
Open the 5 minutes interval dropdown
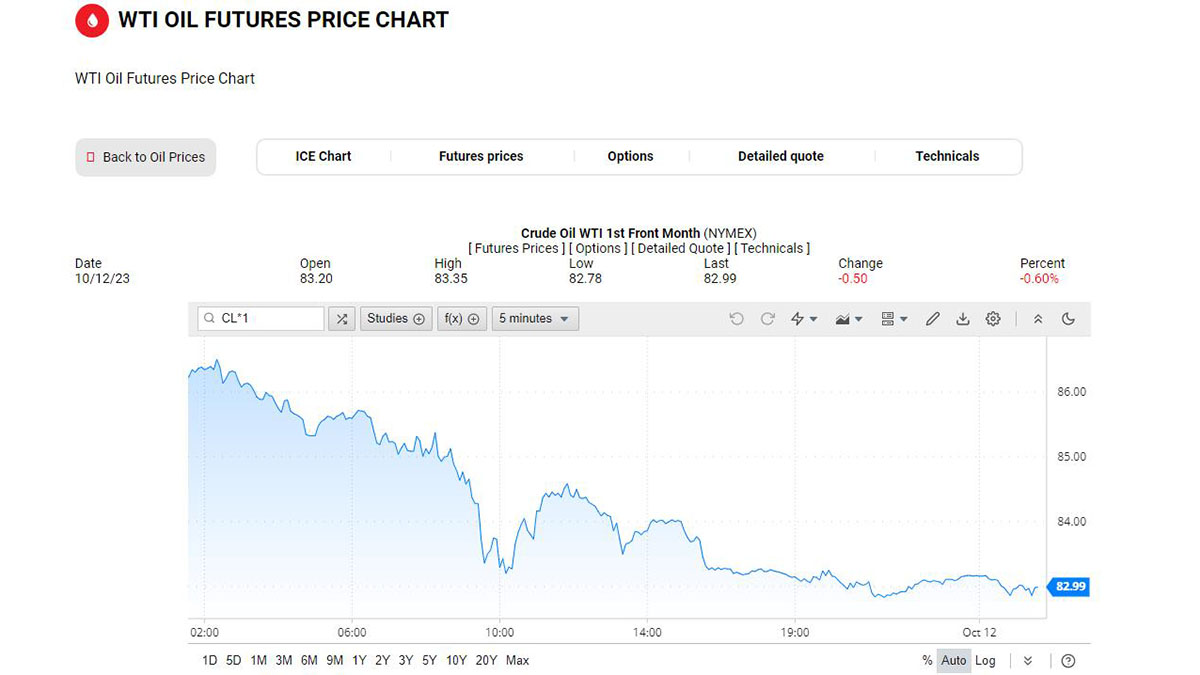click(535, 319)
